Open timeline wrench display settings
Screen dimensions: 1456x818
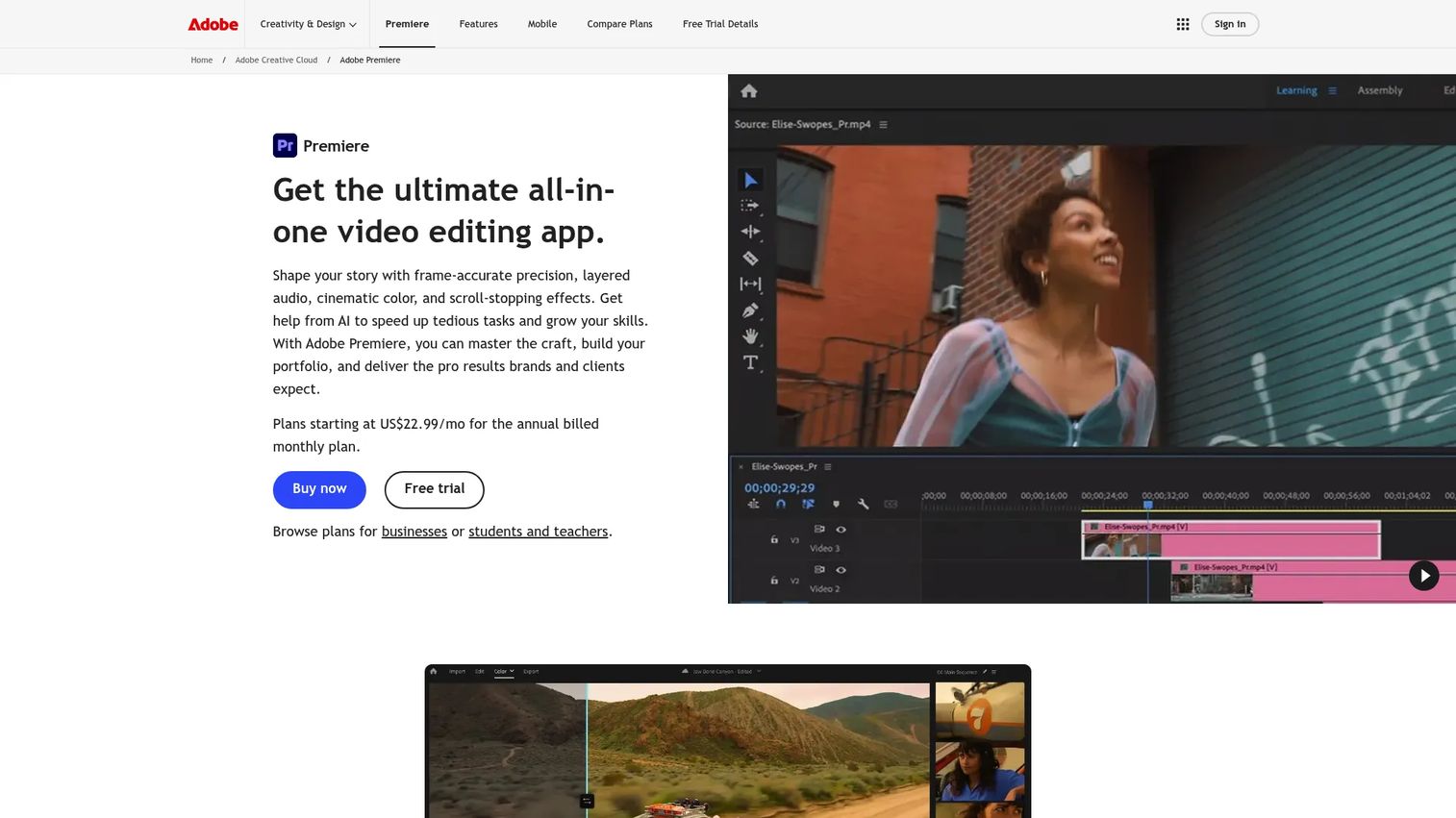pos(863,504)
